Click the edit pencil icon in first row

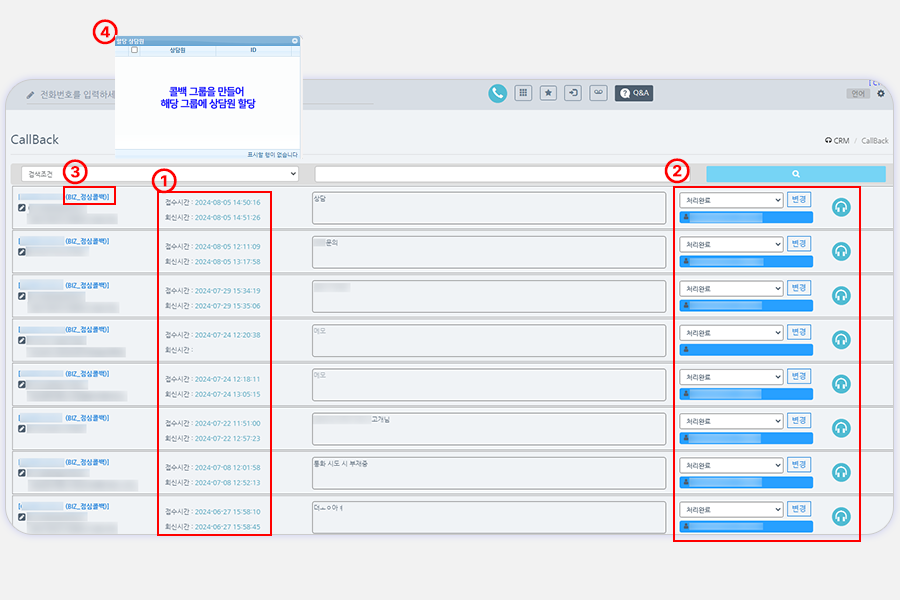click(22, 209)
